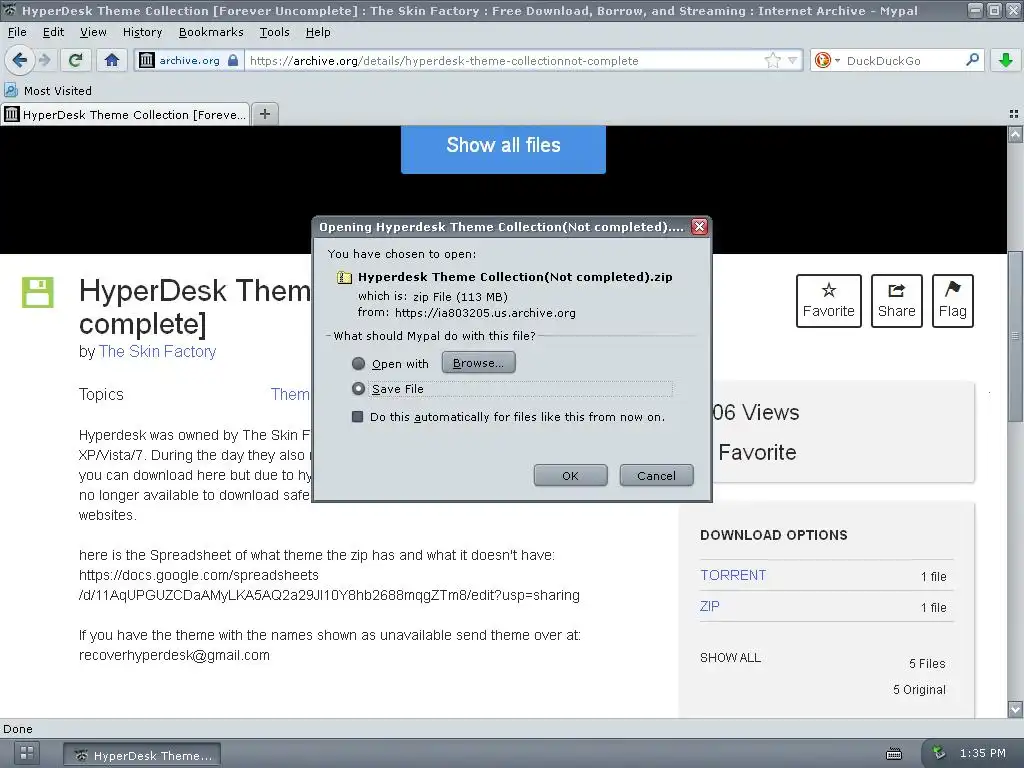Go back using the back arrow button

click(x=20, y=60)
